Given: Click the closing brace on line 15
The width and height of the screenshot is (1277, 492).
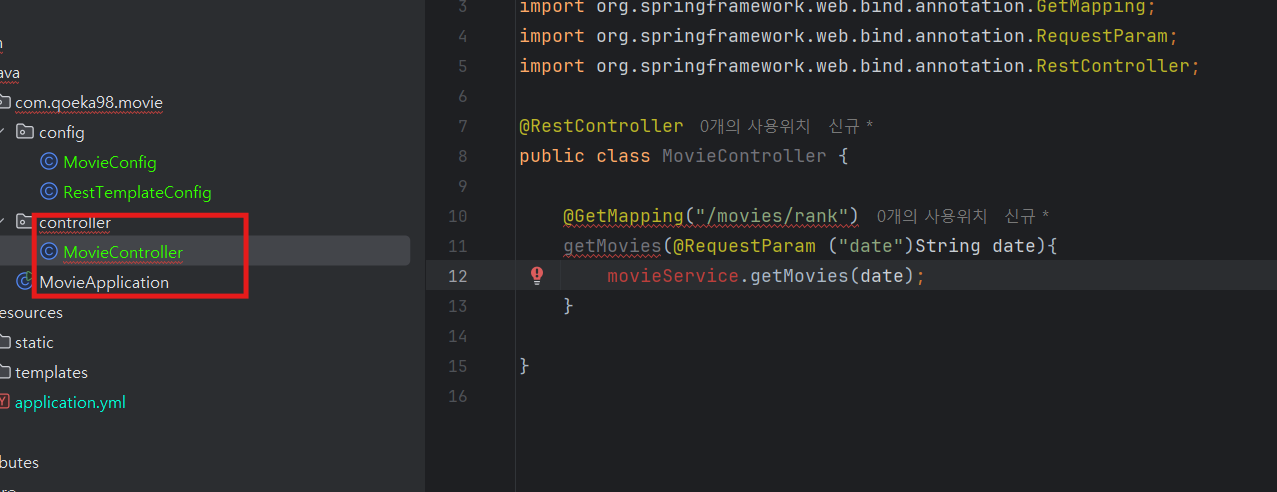Looking at the screenshot, I should tap(524, 365).
